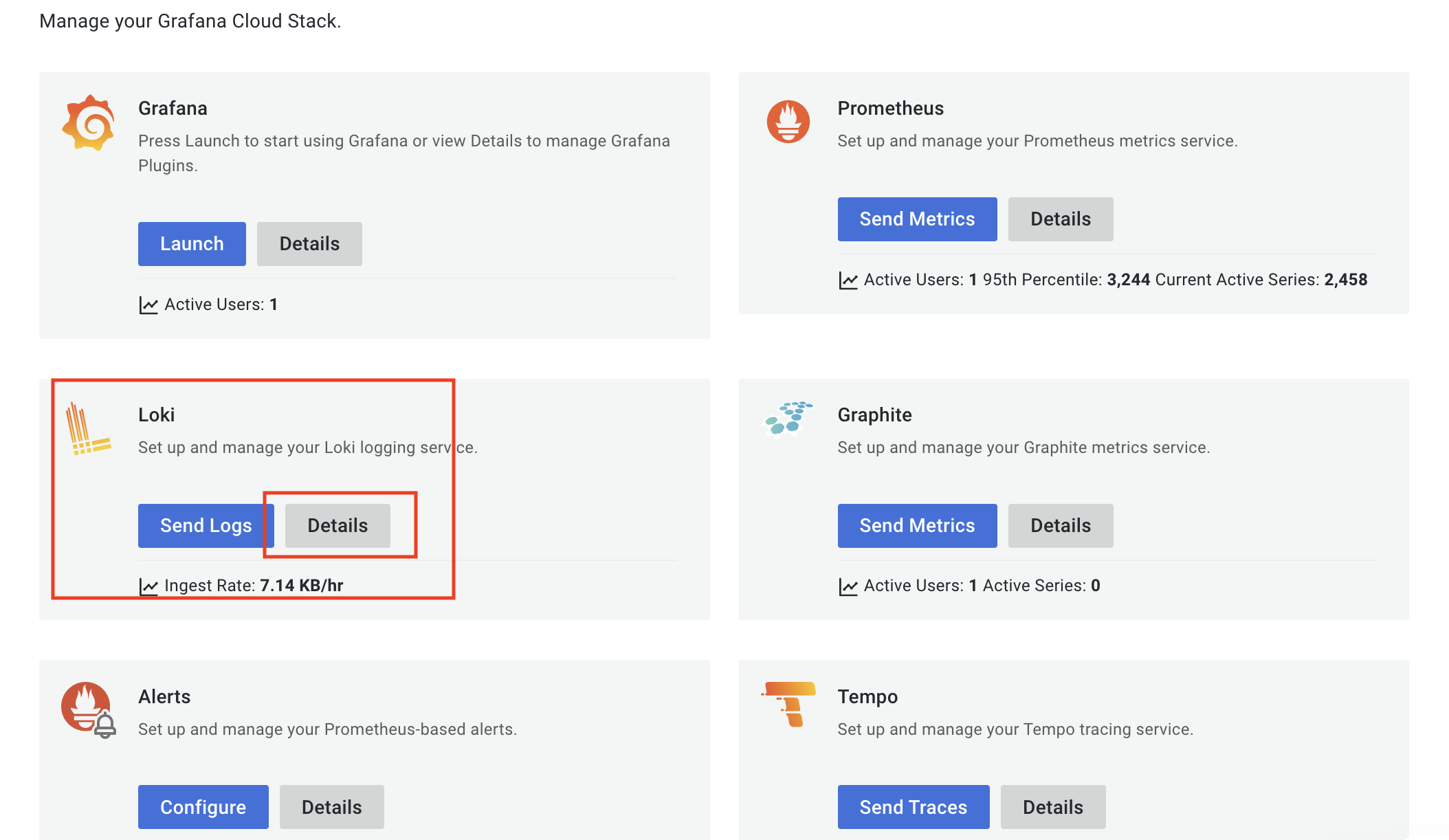Screen dimensions: 1449x840
Task: Open Loki Details
Action: [x=338, y=526]
